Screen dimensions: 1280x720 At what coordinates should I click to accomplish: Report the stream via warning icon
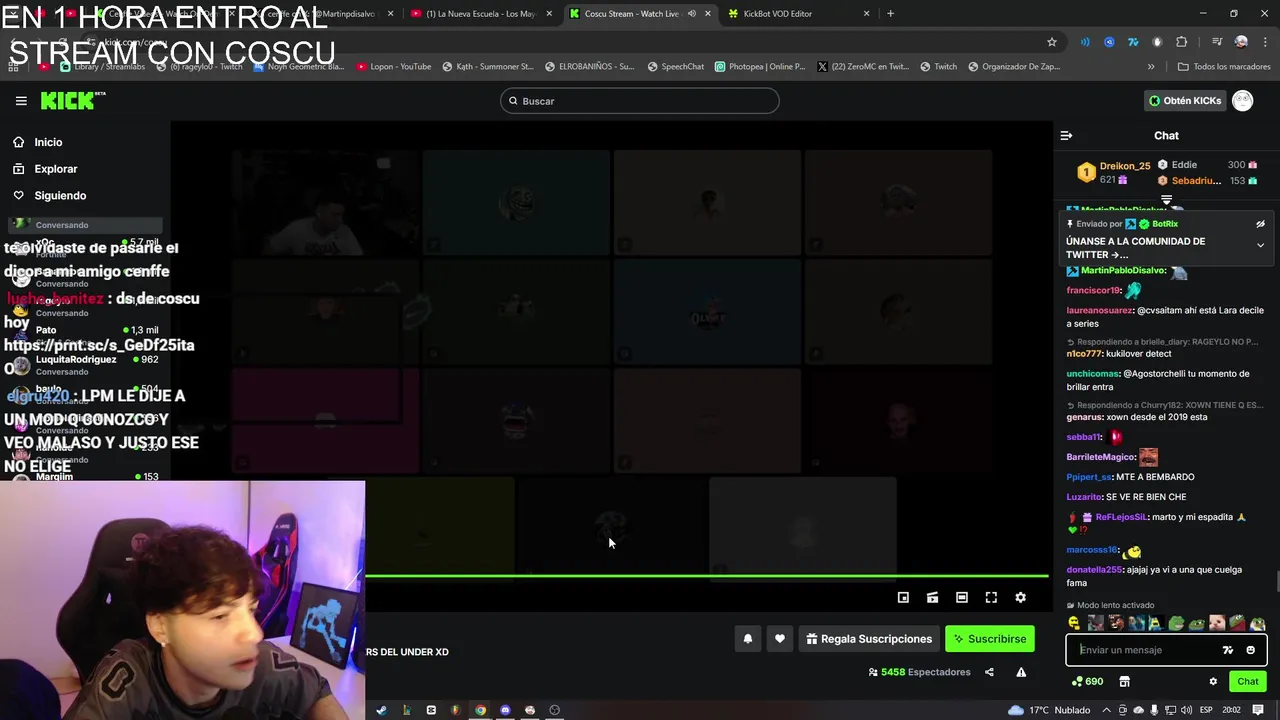coord(1021,672)
